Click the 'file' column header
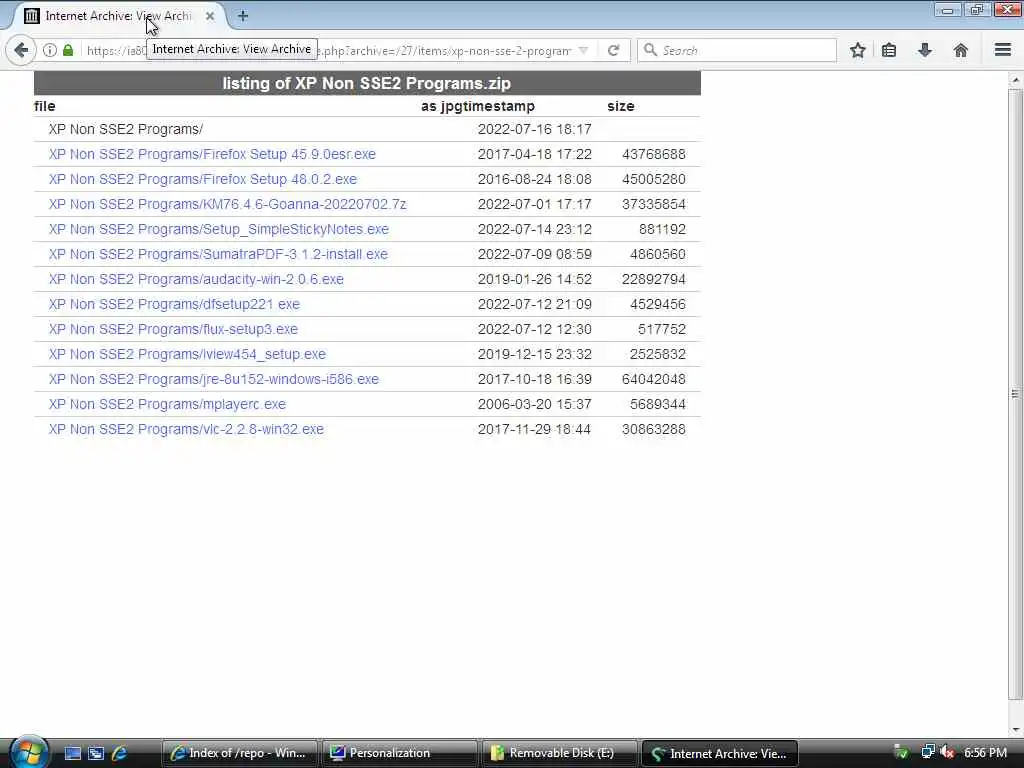The width and height of the screenshot is (1024, 768). point(44,106)
